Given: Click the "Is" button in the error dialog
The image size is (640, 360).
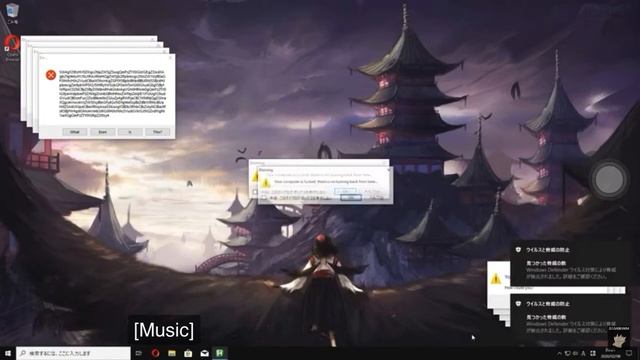Looking at the screenshot, I should click(x=130, y=132).
